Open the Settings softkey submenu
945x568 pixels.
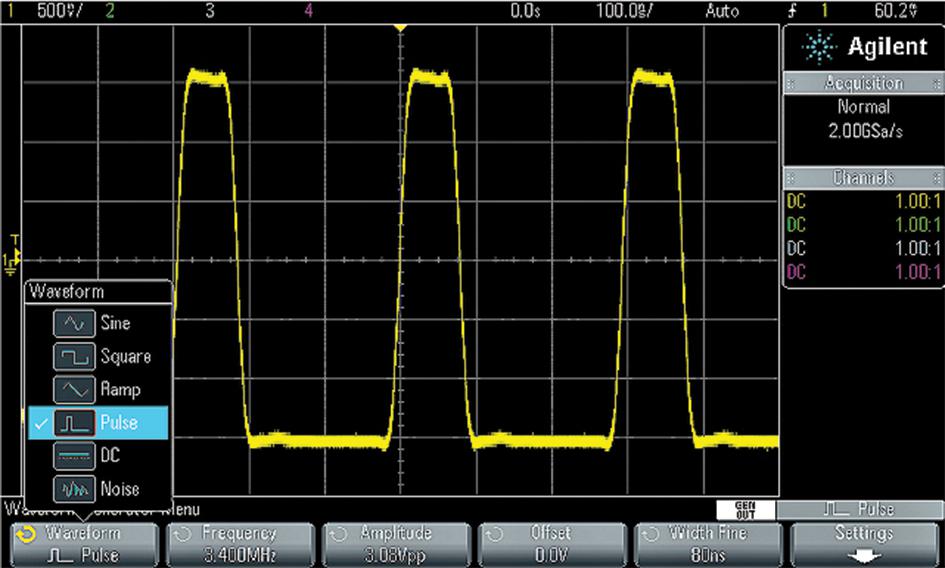coord(864,544)
